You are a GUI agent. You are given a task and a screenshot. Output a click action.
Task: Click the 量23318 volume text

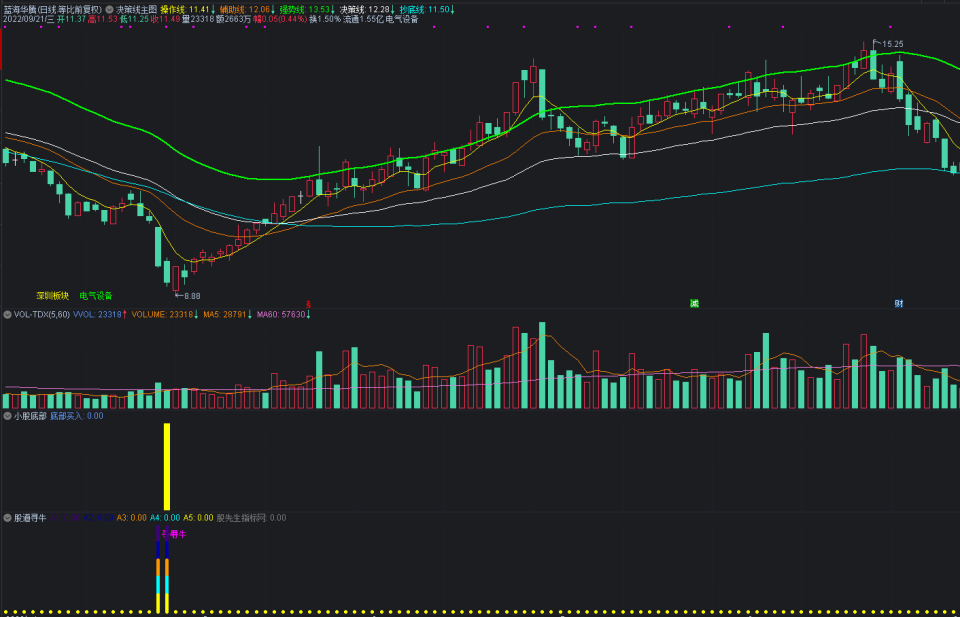point(198,20)
